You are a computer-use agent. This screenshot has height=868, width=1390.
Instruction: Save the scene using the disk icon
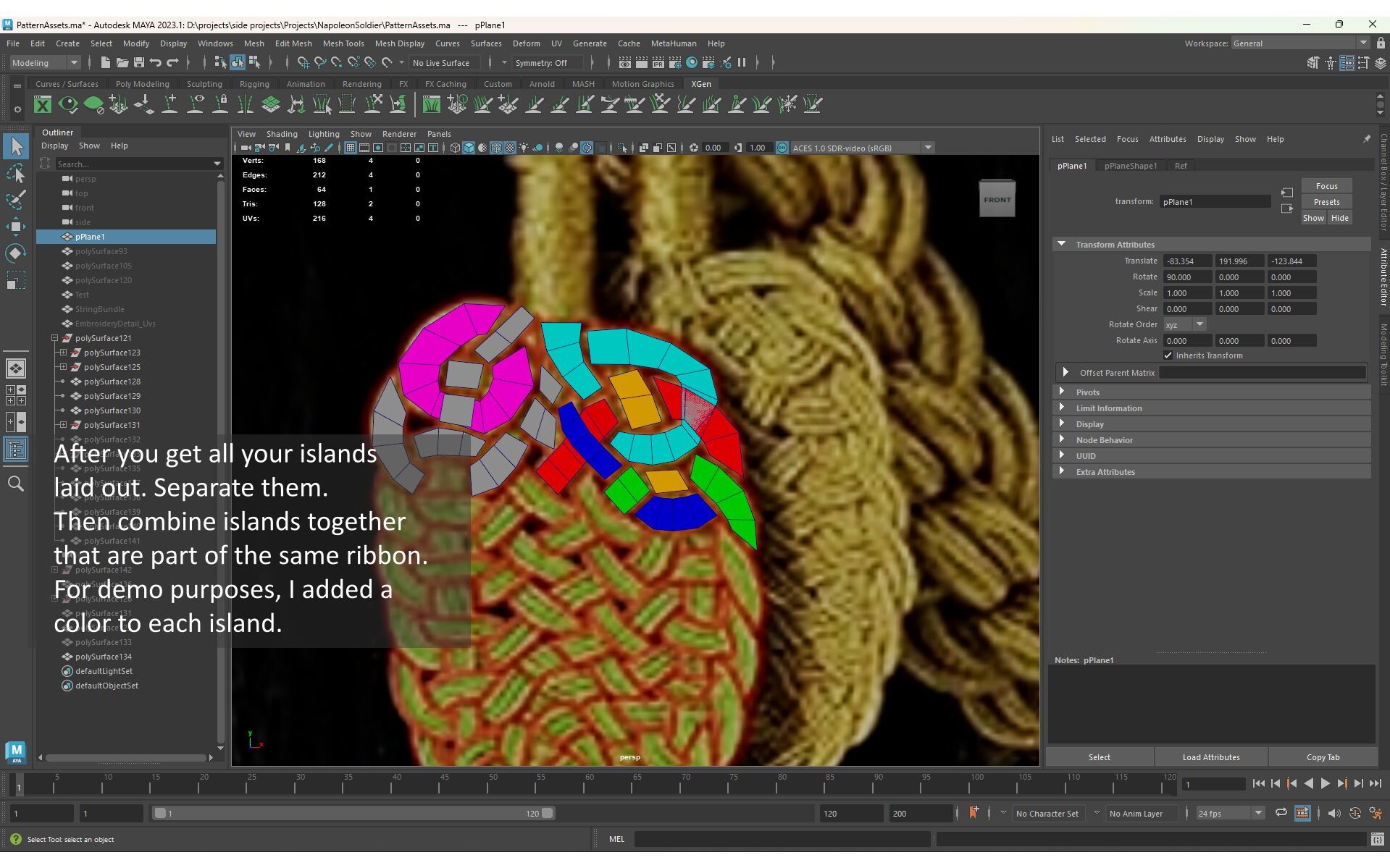pos(139,63)
